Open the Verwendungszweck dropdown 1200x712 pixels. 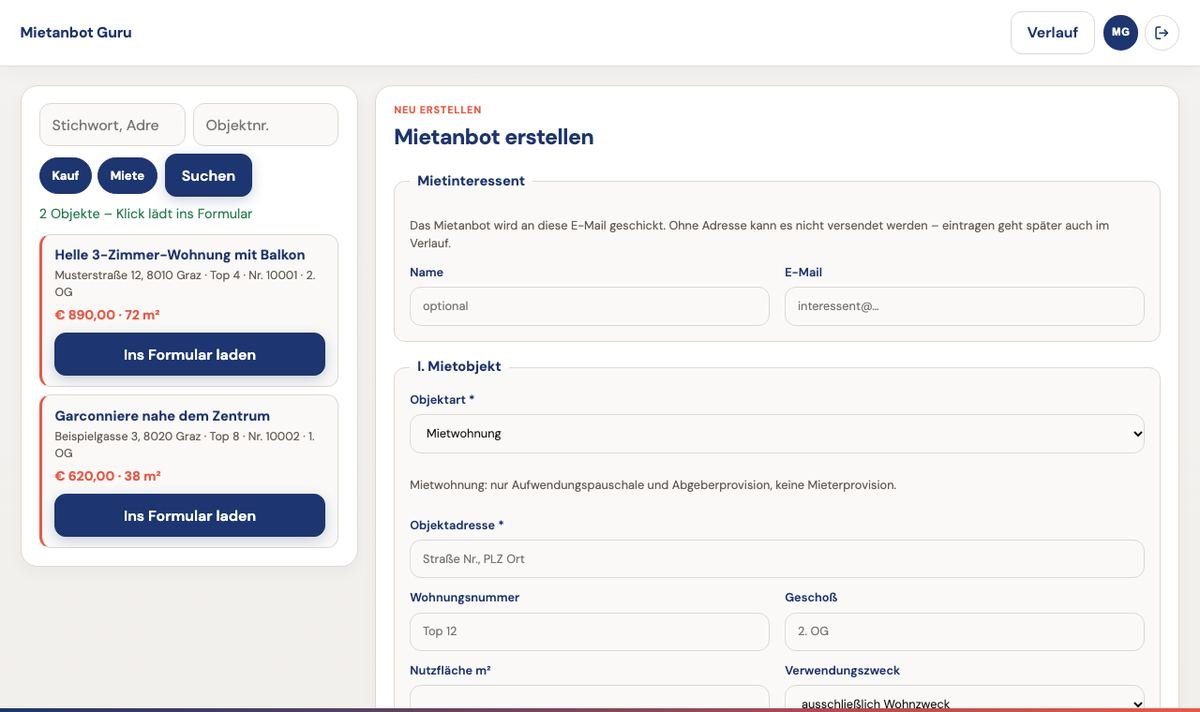964,698
